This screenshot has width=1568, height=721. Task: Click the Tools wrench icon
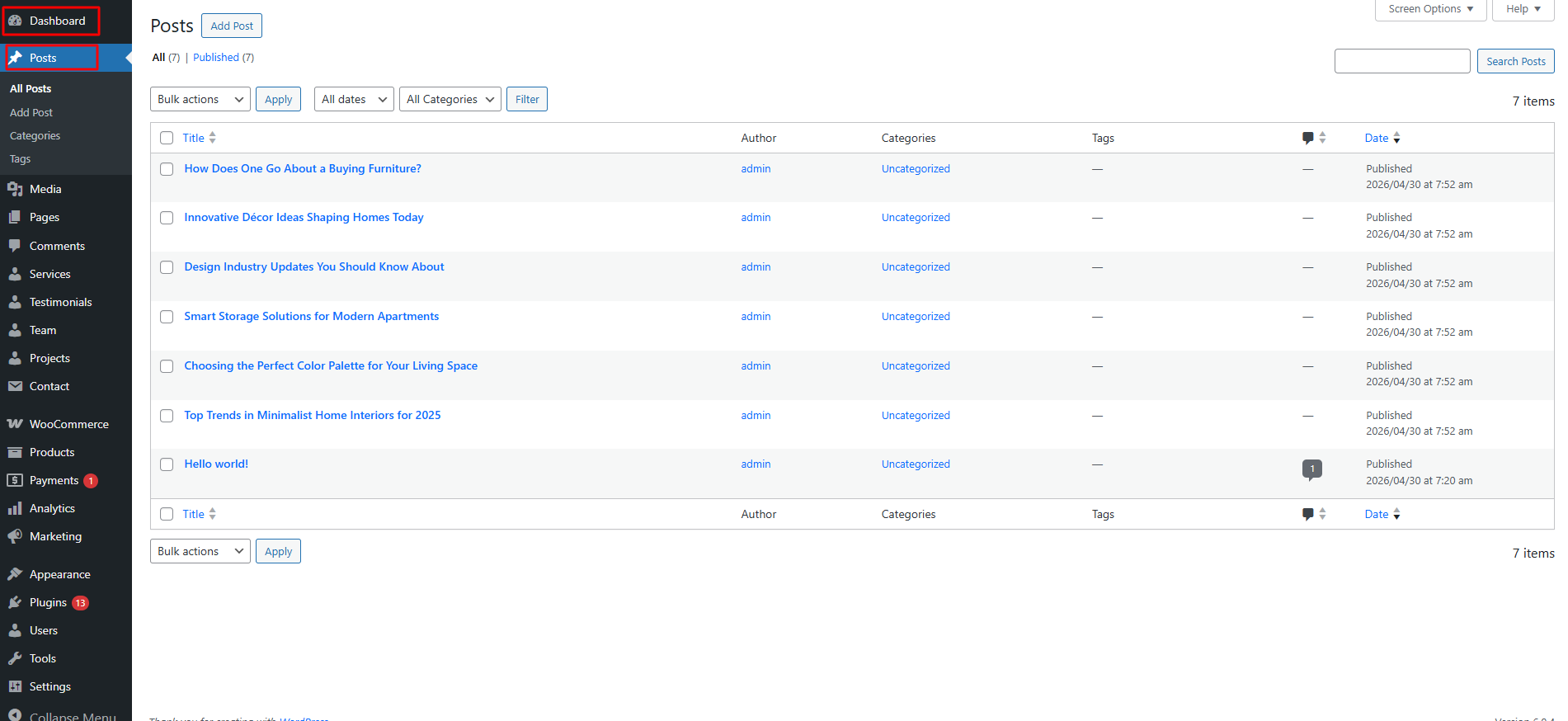(15, 658)
